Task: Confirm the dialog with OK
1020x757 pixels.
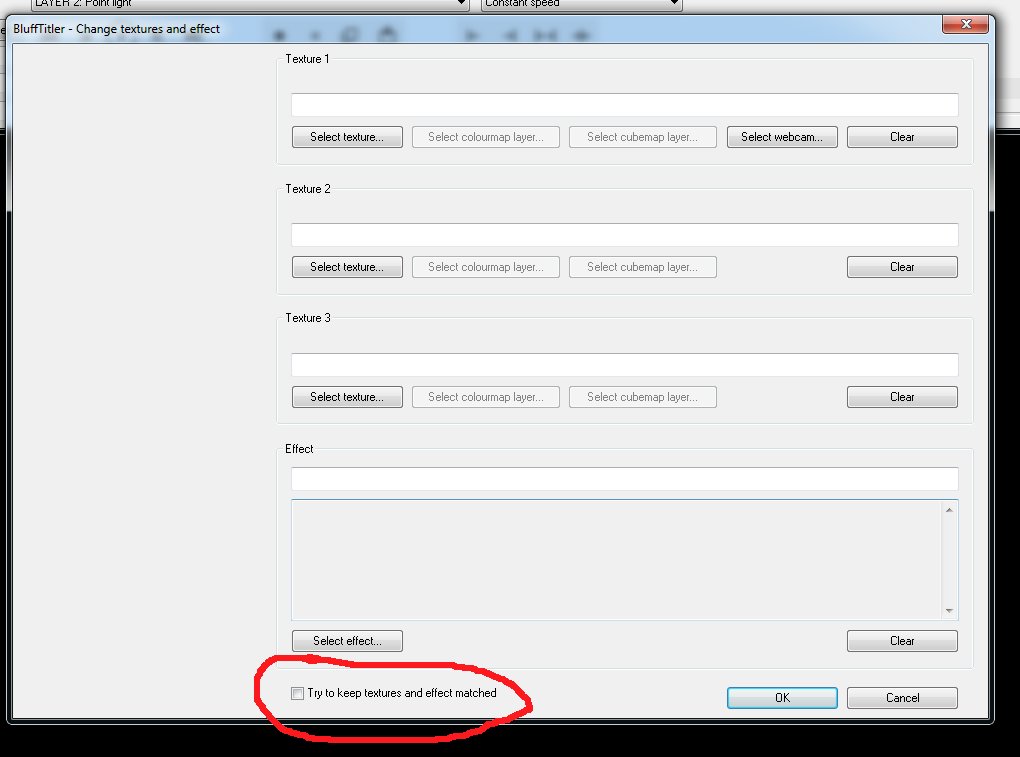Action: pyautogui.click(x=782, y=698)
